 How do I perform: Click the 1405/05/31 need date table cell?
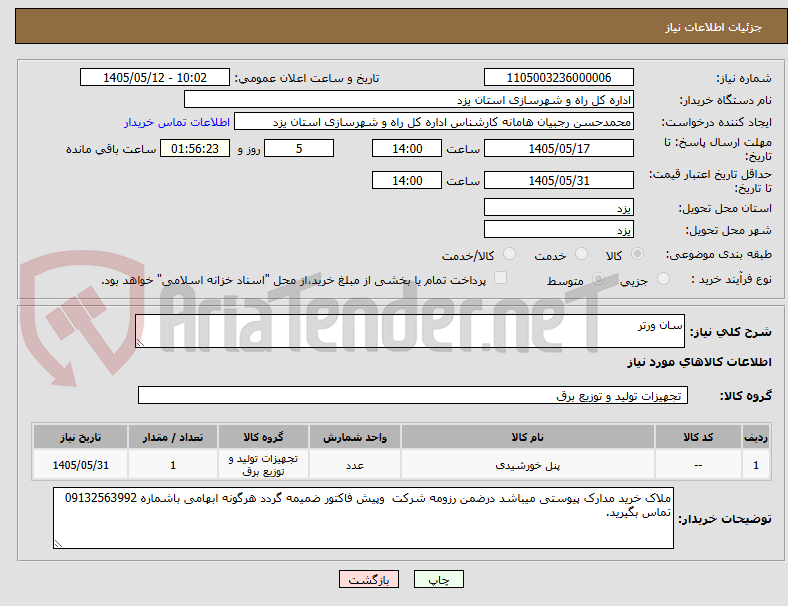tap(80, 465)
